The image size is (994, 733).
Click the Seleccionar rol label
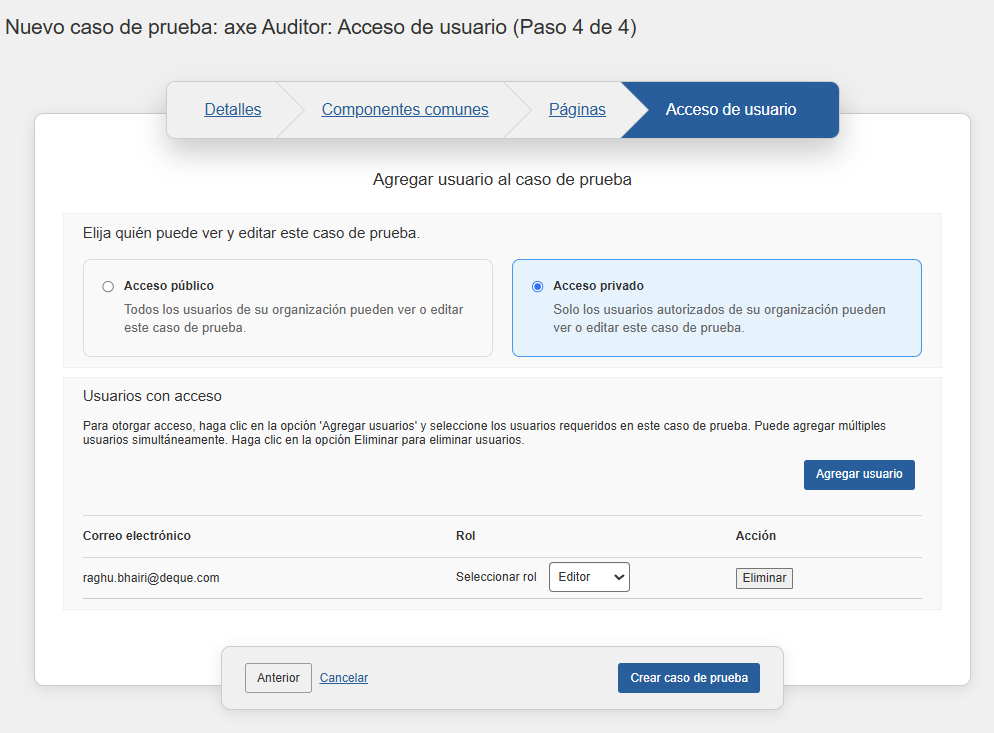496,578
